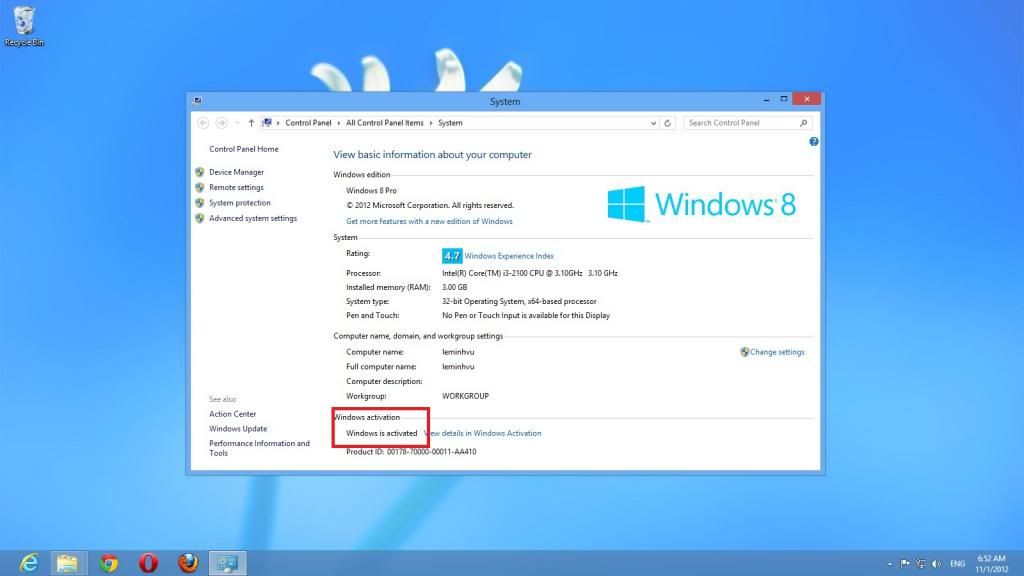Click the Back navigation arrow
1024x576 pixels.
pyautogui.click(x=203, y=123)
